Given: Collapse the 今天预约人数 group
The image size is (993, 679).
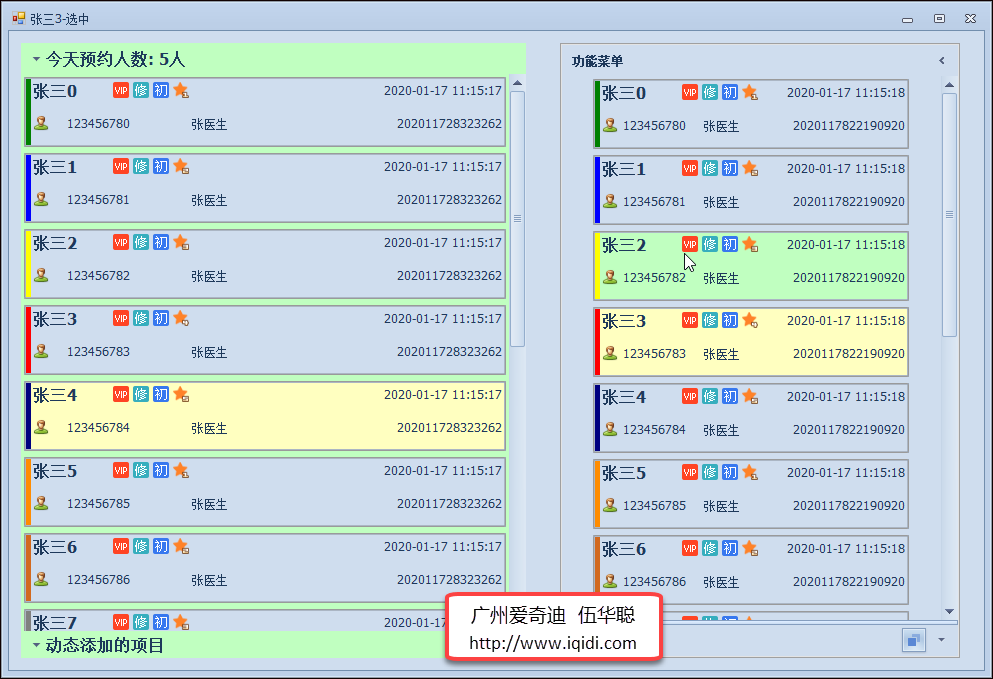Looking at the screenshot, I should pyautogui.click(x=36, y=59).
